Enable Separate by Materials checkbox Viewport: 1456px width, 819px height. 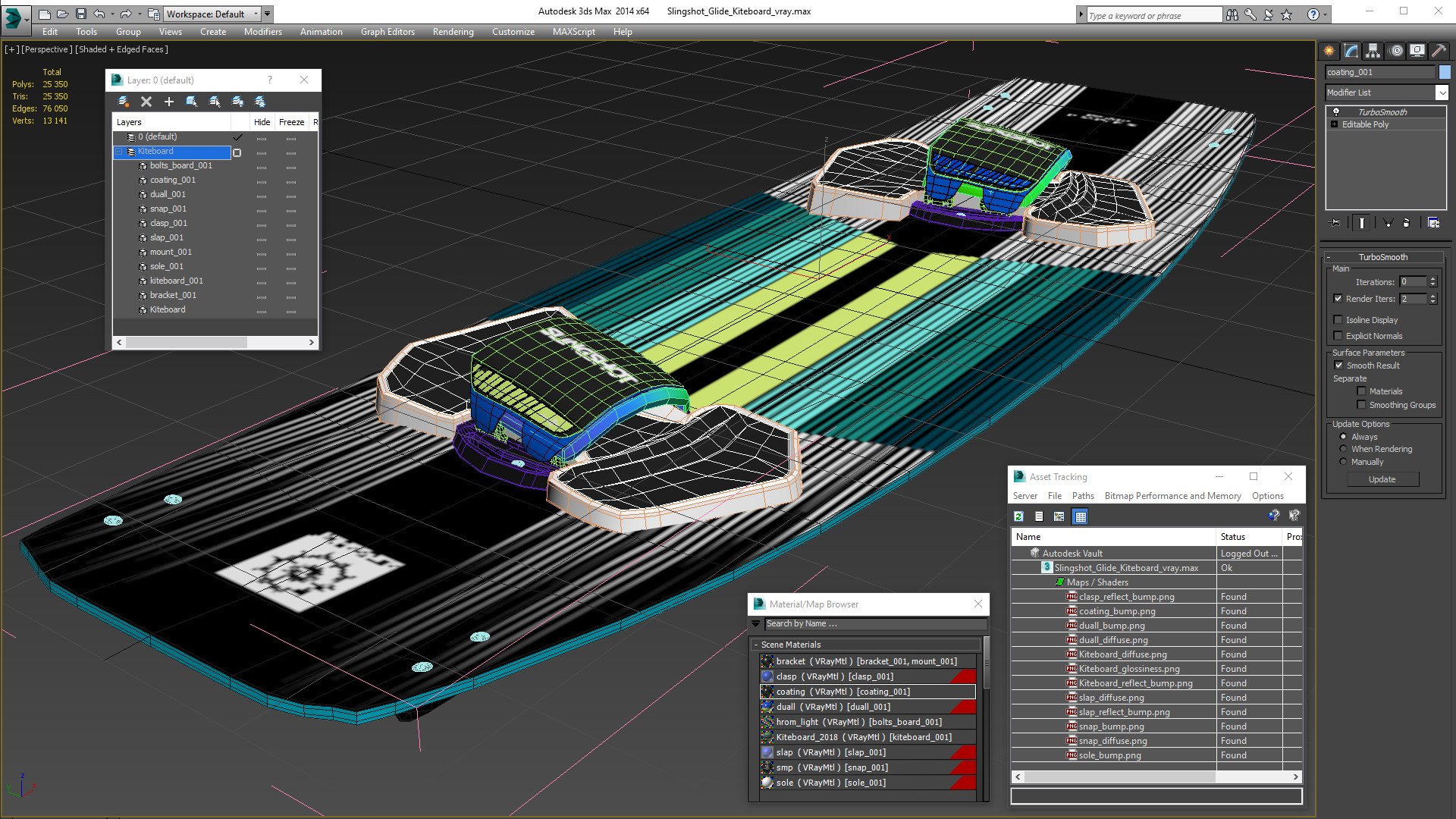pyautogui.click(x=1361, y=391)
